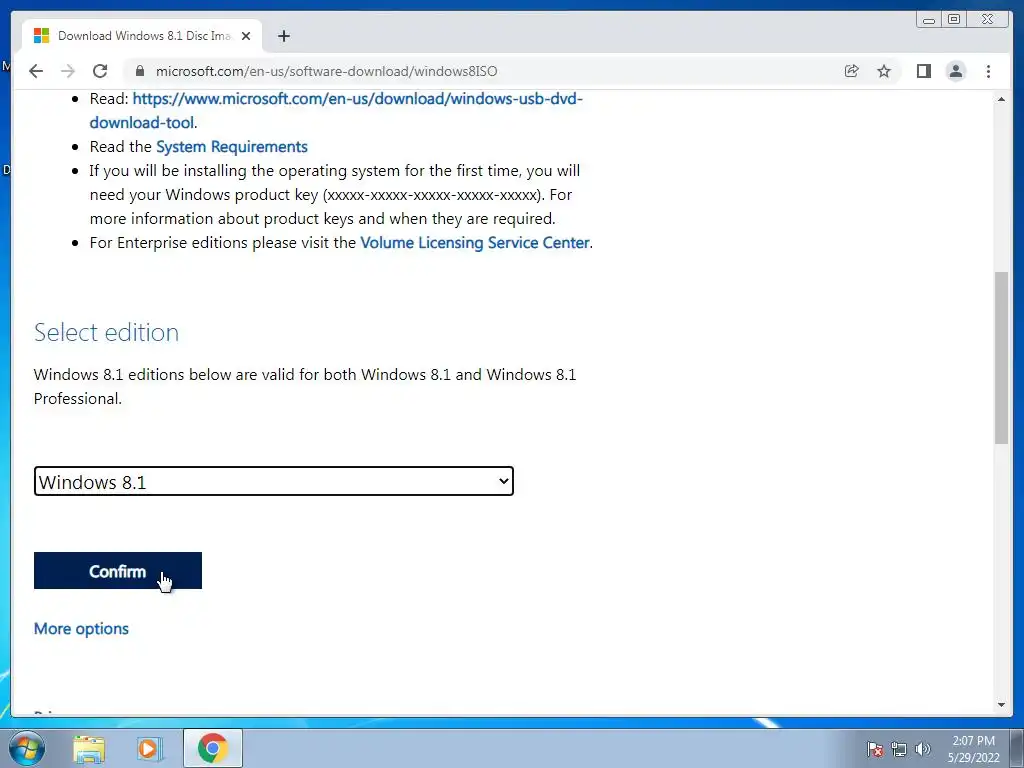Open the Windows USB DVD download tool link
The image size is (1024, 768).
click(x=336, y=110)
